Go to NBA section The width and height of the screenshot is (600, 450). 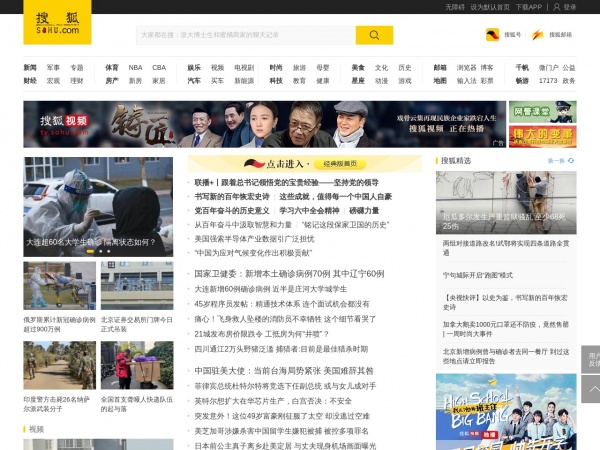point(135,68)
